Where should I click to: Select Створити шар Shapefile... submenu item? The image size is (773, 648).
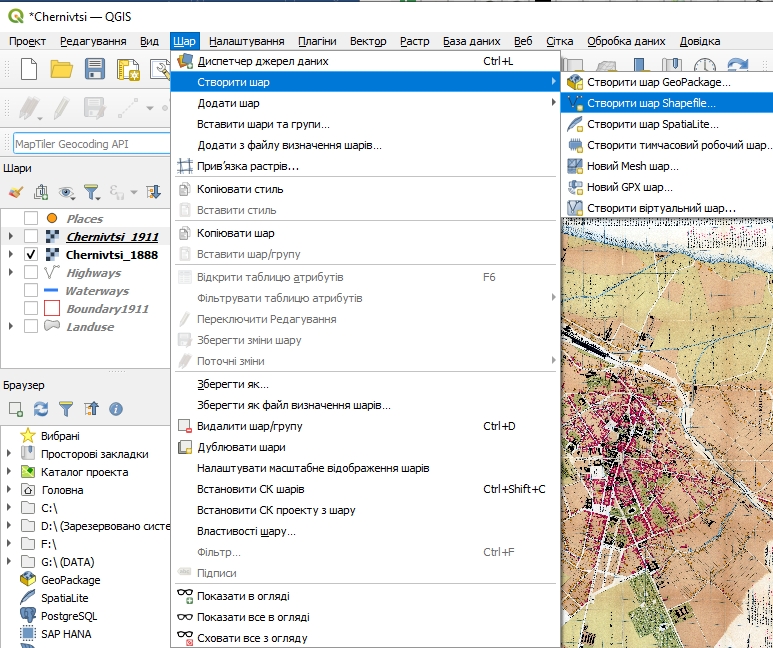(651, 103)
